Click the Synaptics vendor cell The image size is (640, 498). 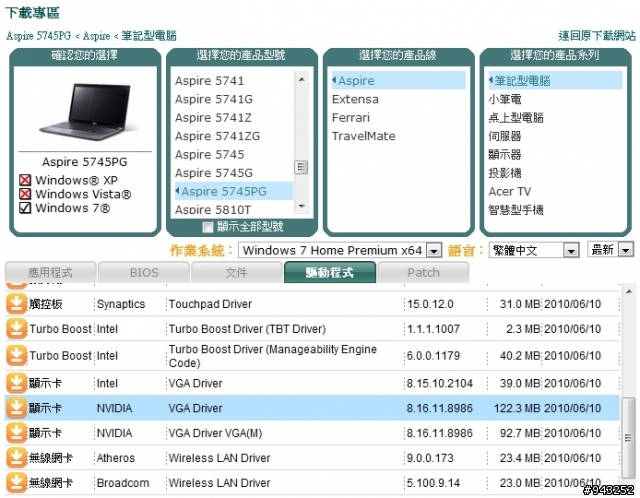[121, 304]
